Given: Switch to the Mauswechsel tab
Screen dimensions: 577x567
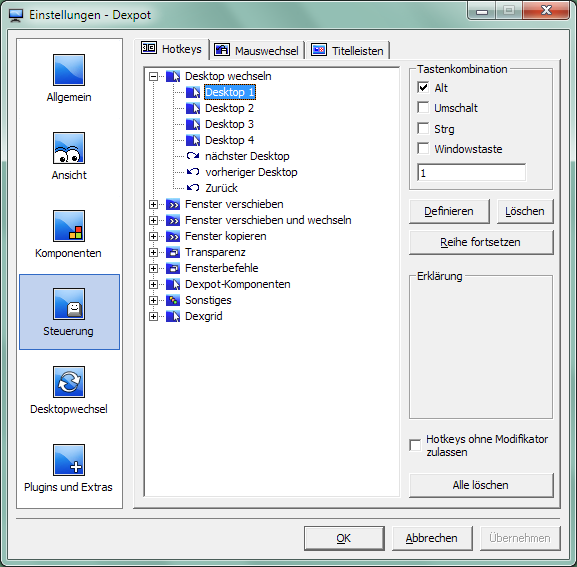Looking at the screenshot, I should click(x=258, y=50).
